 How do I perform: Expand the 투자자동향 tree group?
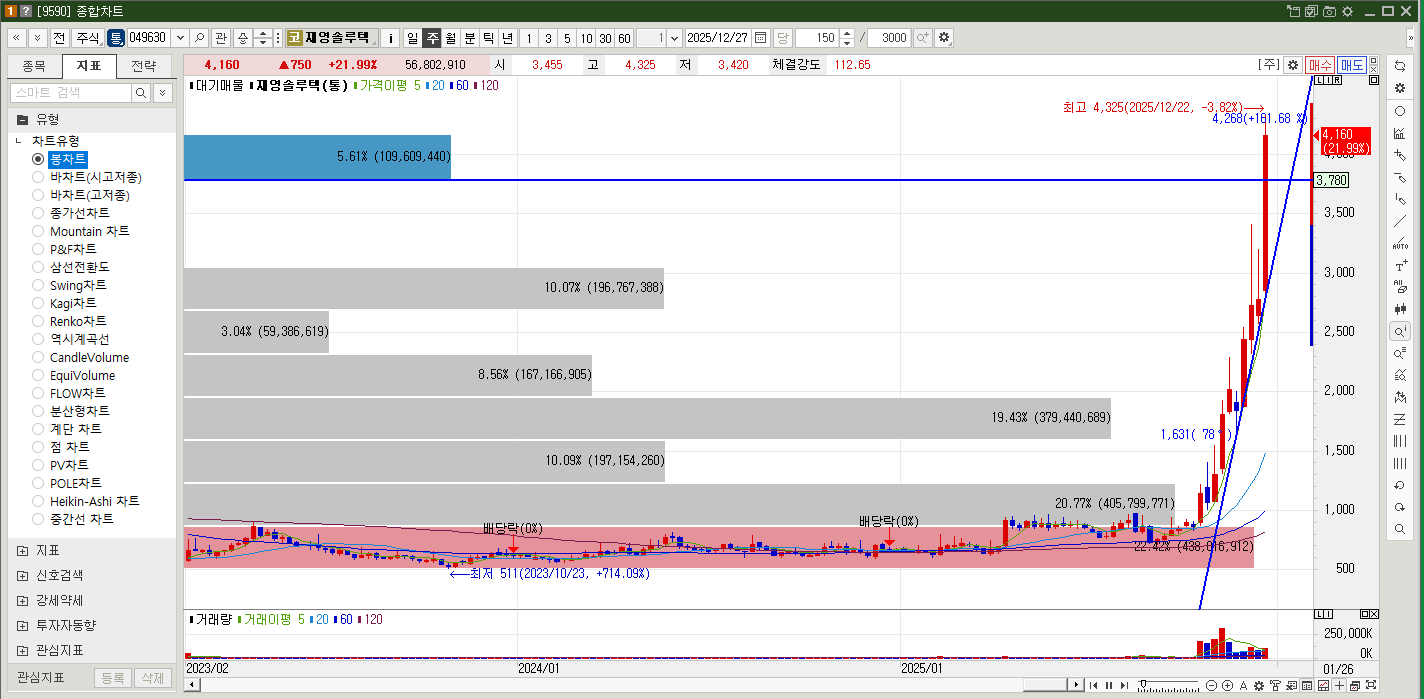point(22,626)
